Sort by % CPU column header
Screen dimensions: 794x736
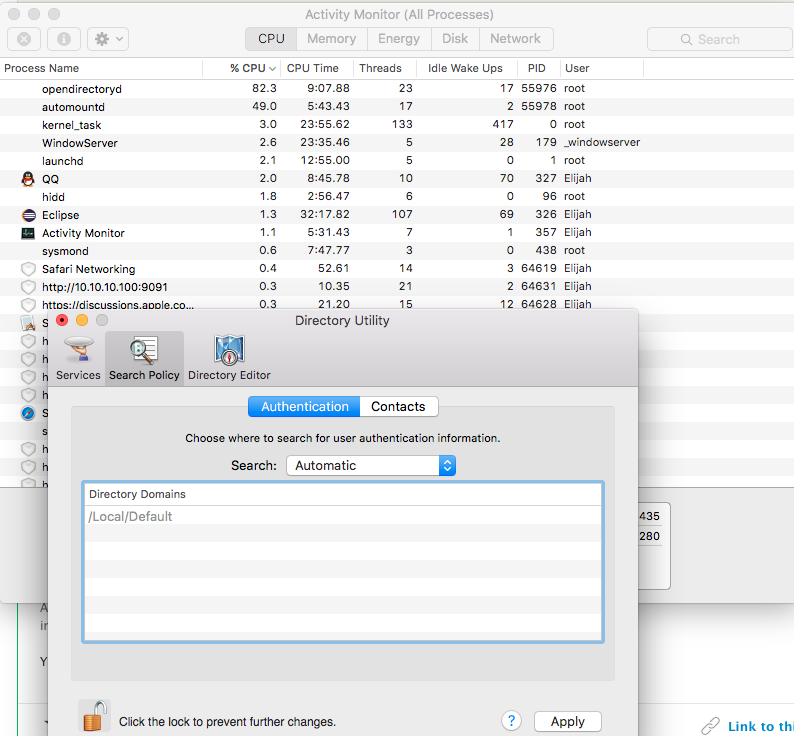241,68
